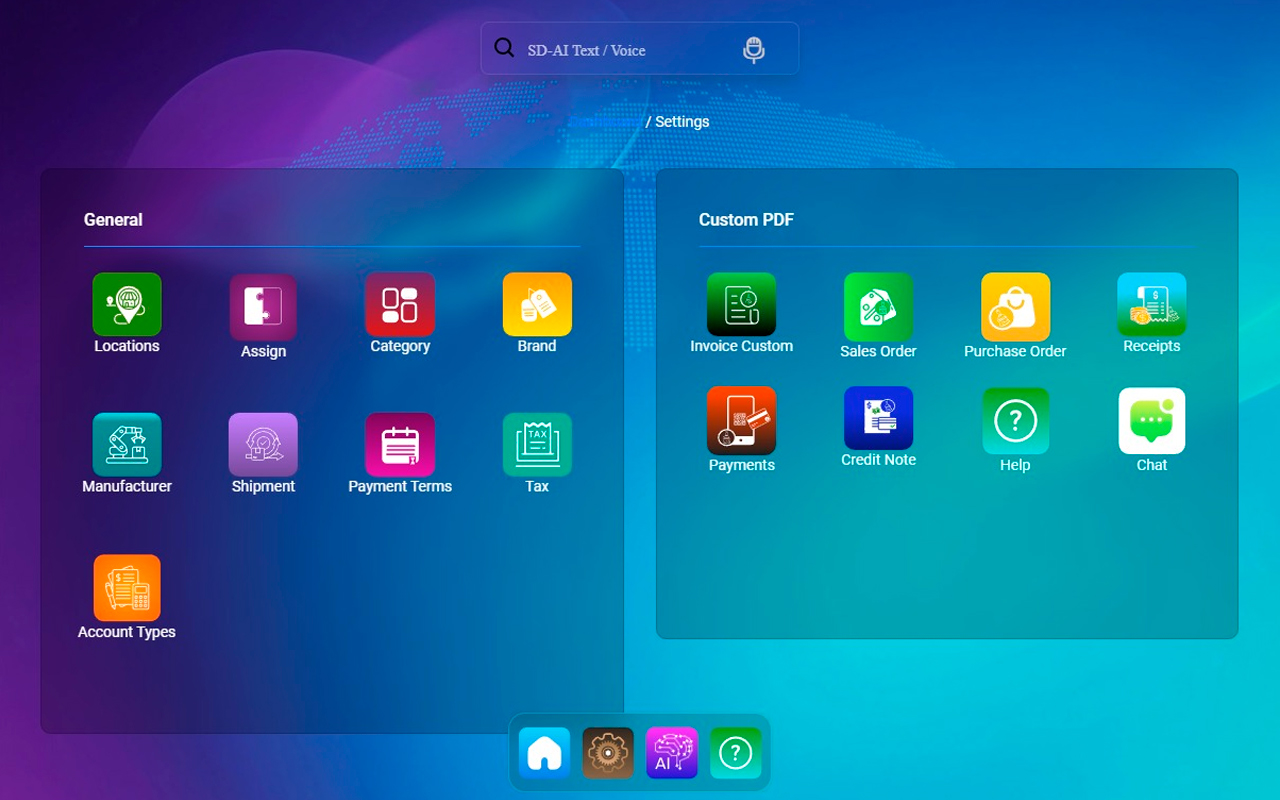This screenshot has width=1280, height=800.
Task: Open the Account Types icon
Action: [127, 588]
